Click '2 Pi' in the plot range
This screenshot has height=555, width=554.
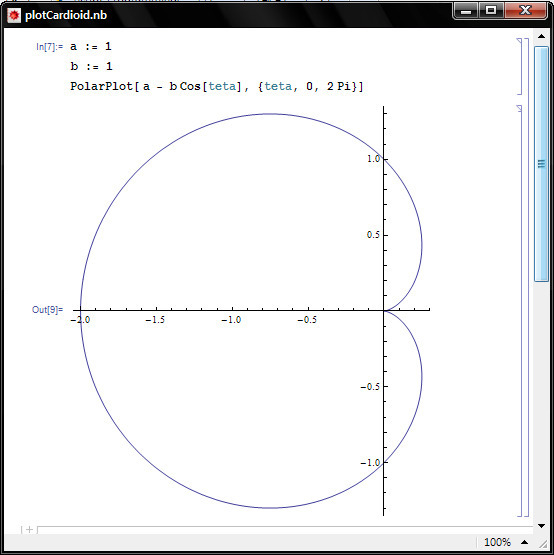[339, 86]
